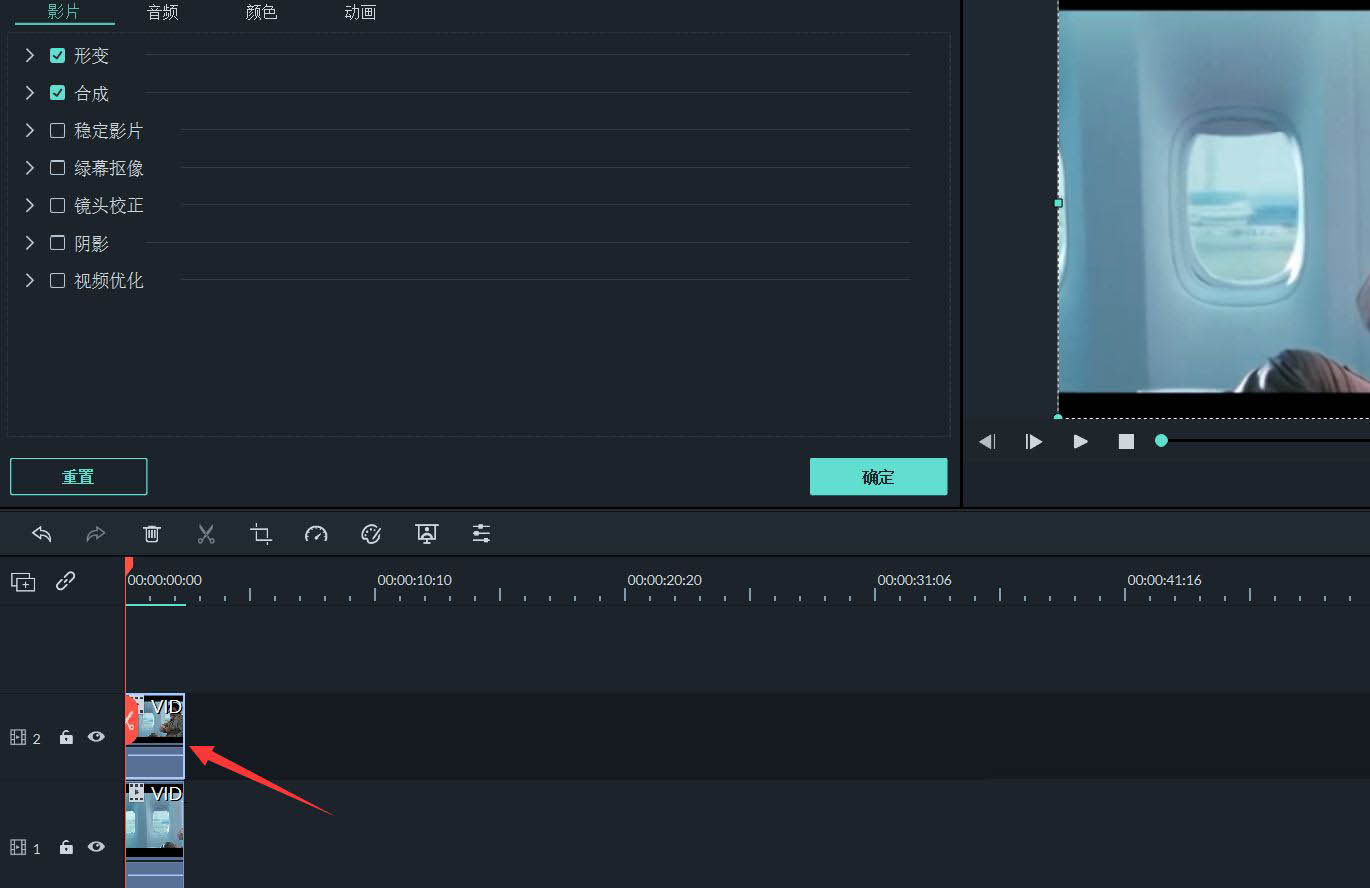
Task: Click the green screen tool icon
Action: point(427,534)
